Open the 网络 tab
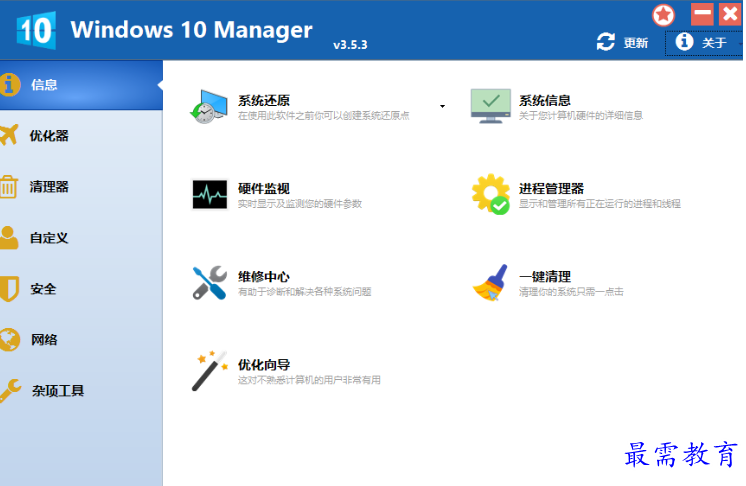This screenshot has height=486, width=746. 81,340
